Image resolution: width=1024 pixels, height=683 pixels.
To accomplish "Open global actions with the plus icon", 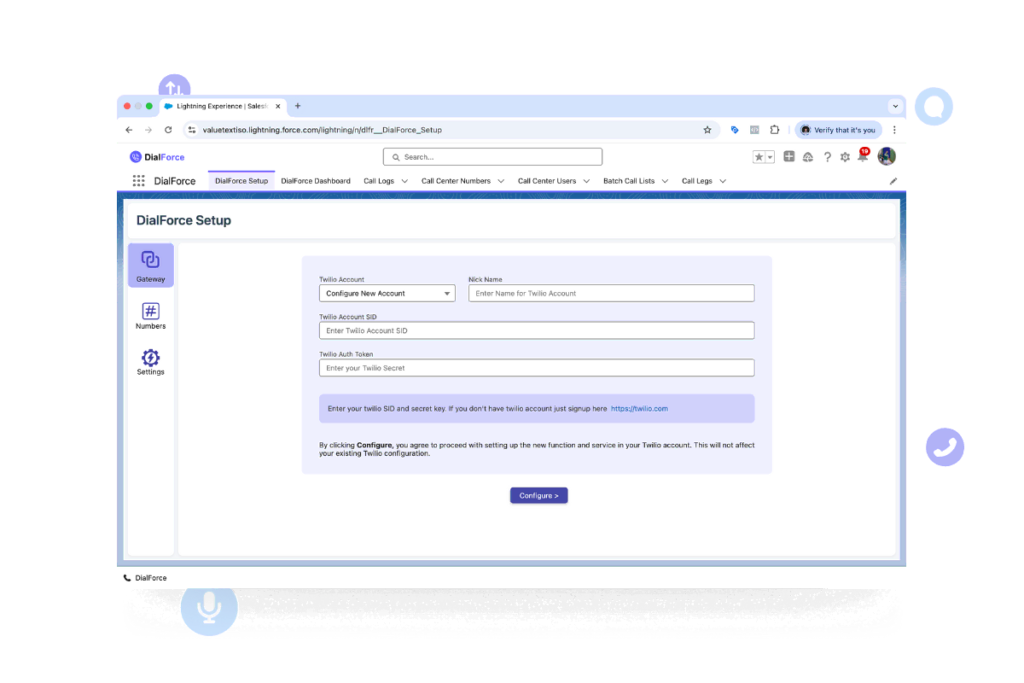I will click(x=789, y=157).
